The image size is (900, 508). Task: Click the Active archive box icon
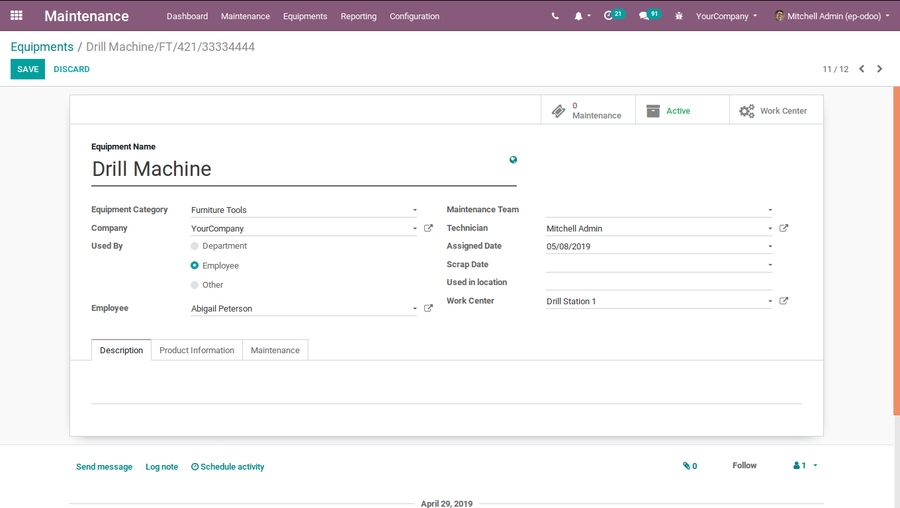coord(653,111)
